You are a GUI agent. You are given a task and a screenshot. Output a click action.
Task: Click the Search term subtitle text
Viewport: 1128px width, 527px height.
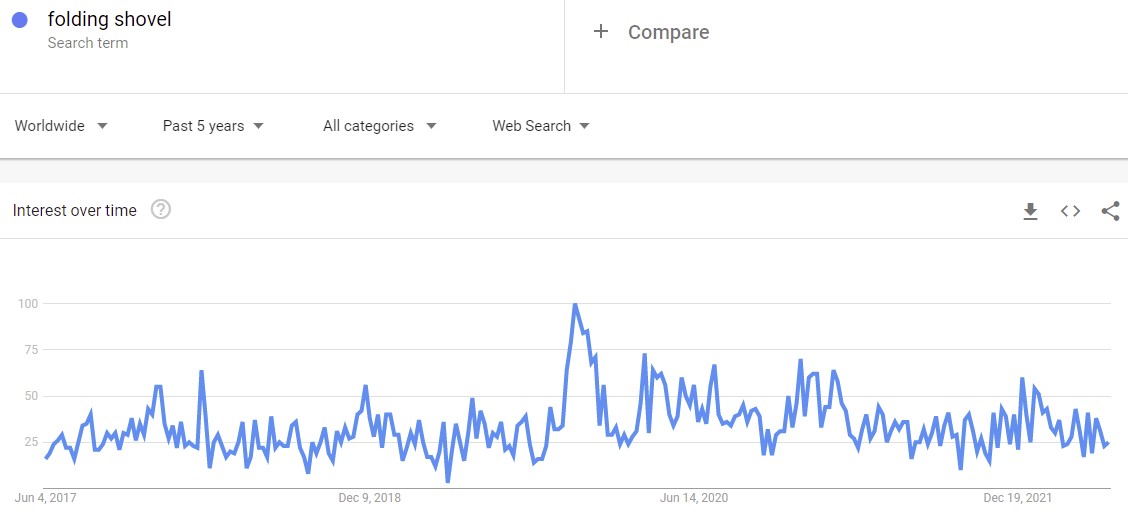(x=88, y=43)
